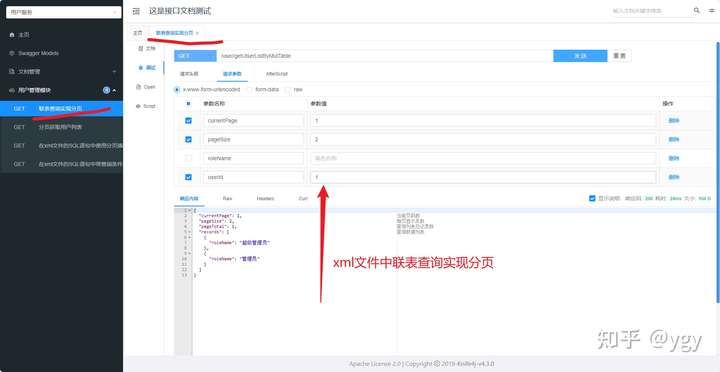The image size is (720, 372).
Task: Click the Script tab icon
Action: point(138,106)
